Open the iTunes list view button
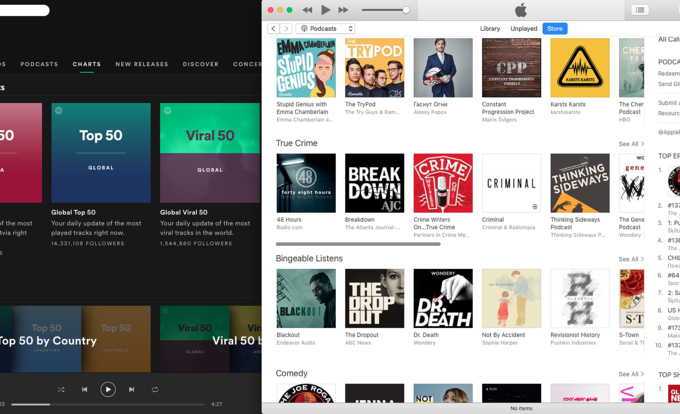Image resolution: width=680 pixels, height=414 pixels. [x=640, y=10]
